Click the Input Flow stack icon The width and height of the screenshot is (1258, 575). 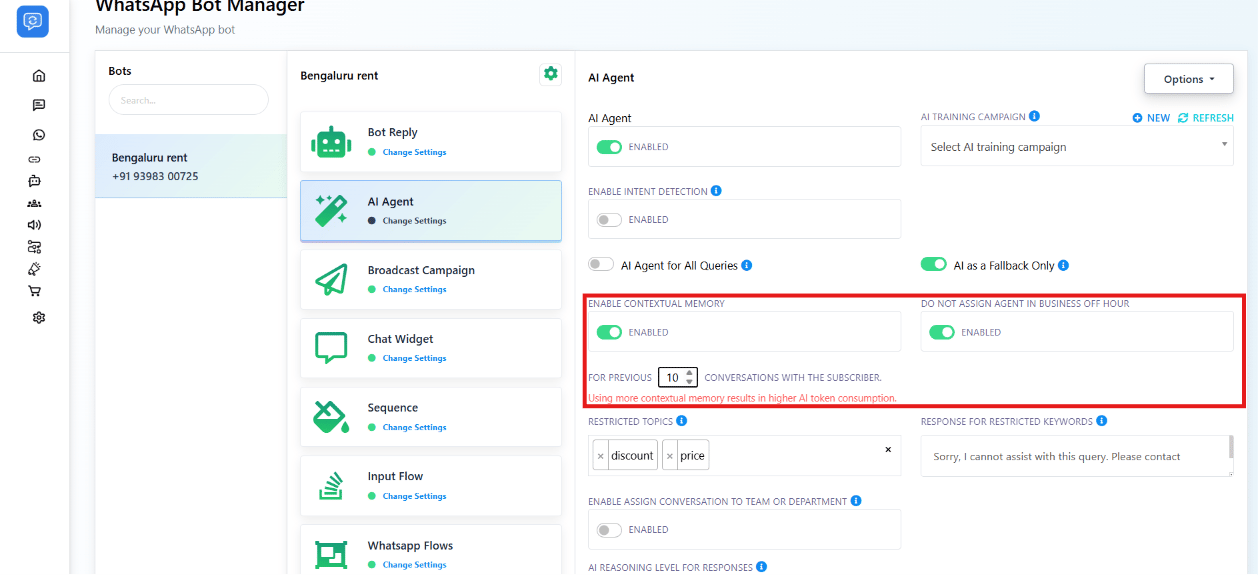[331, 486]
